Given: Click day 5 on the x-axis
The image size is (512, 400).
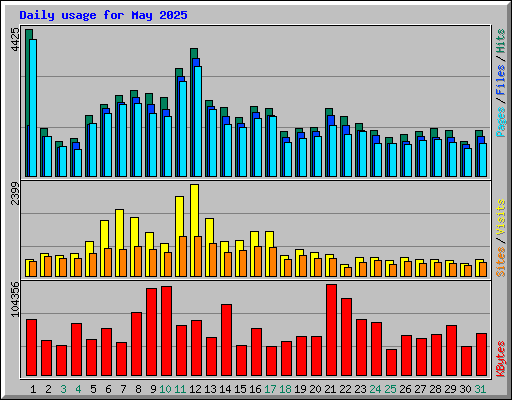Looking at the screenshot, I should (x=93, y=389).
